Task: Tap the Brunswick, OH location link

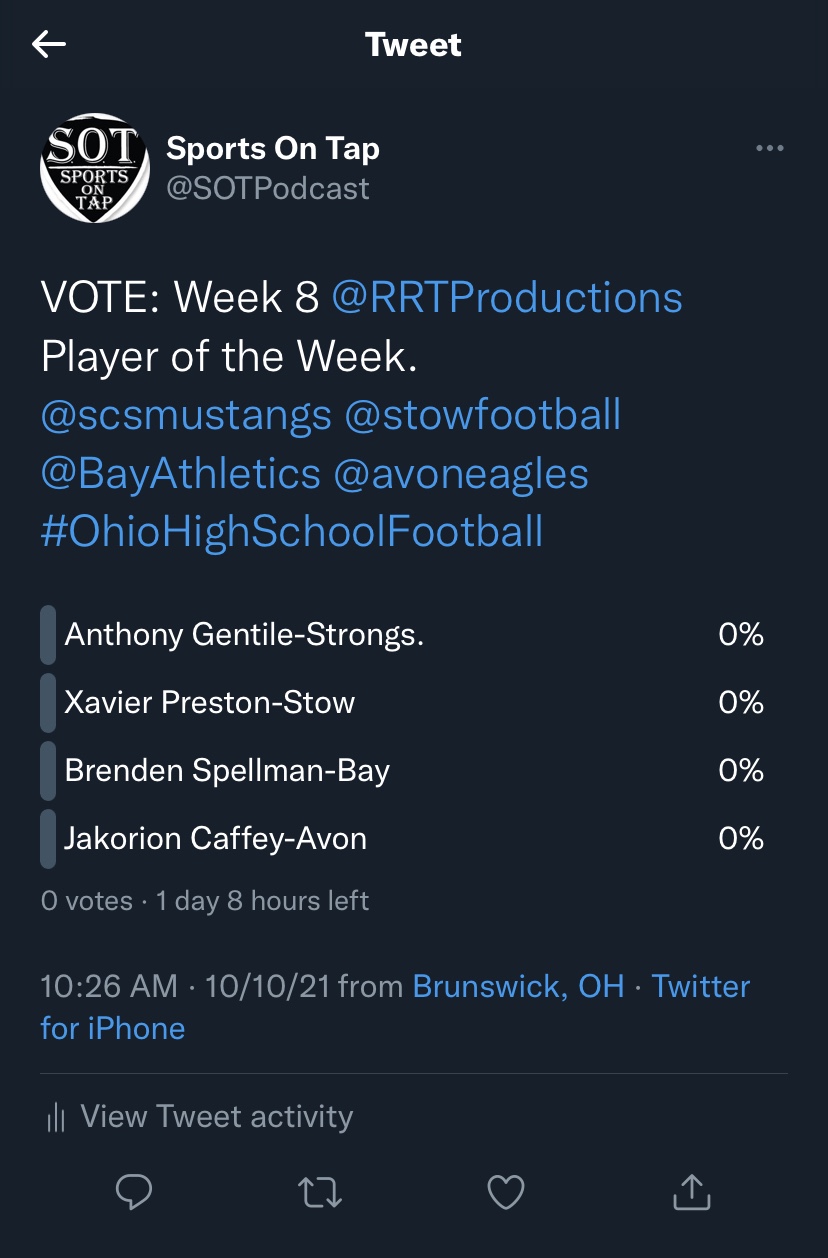Action: (518, 986)
